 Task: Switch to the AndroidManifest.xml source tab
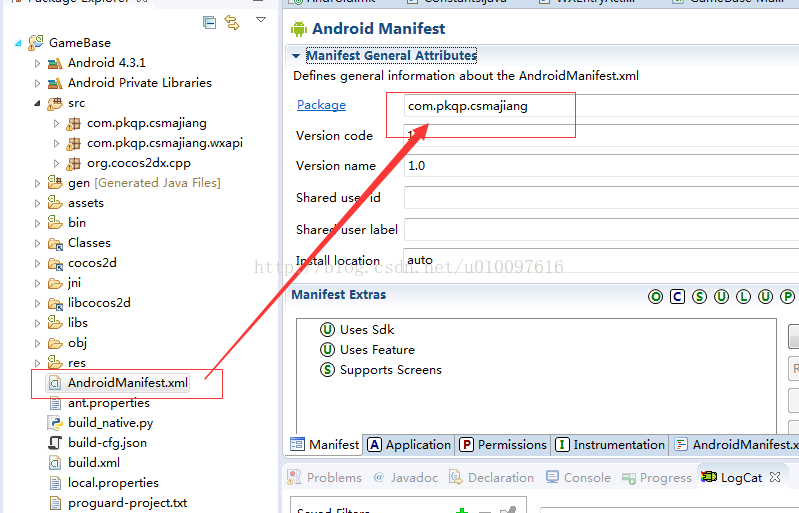pyautogui.click(x=735, y=445)
